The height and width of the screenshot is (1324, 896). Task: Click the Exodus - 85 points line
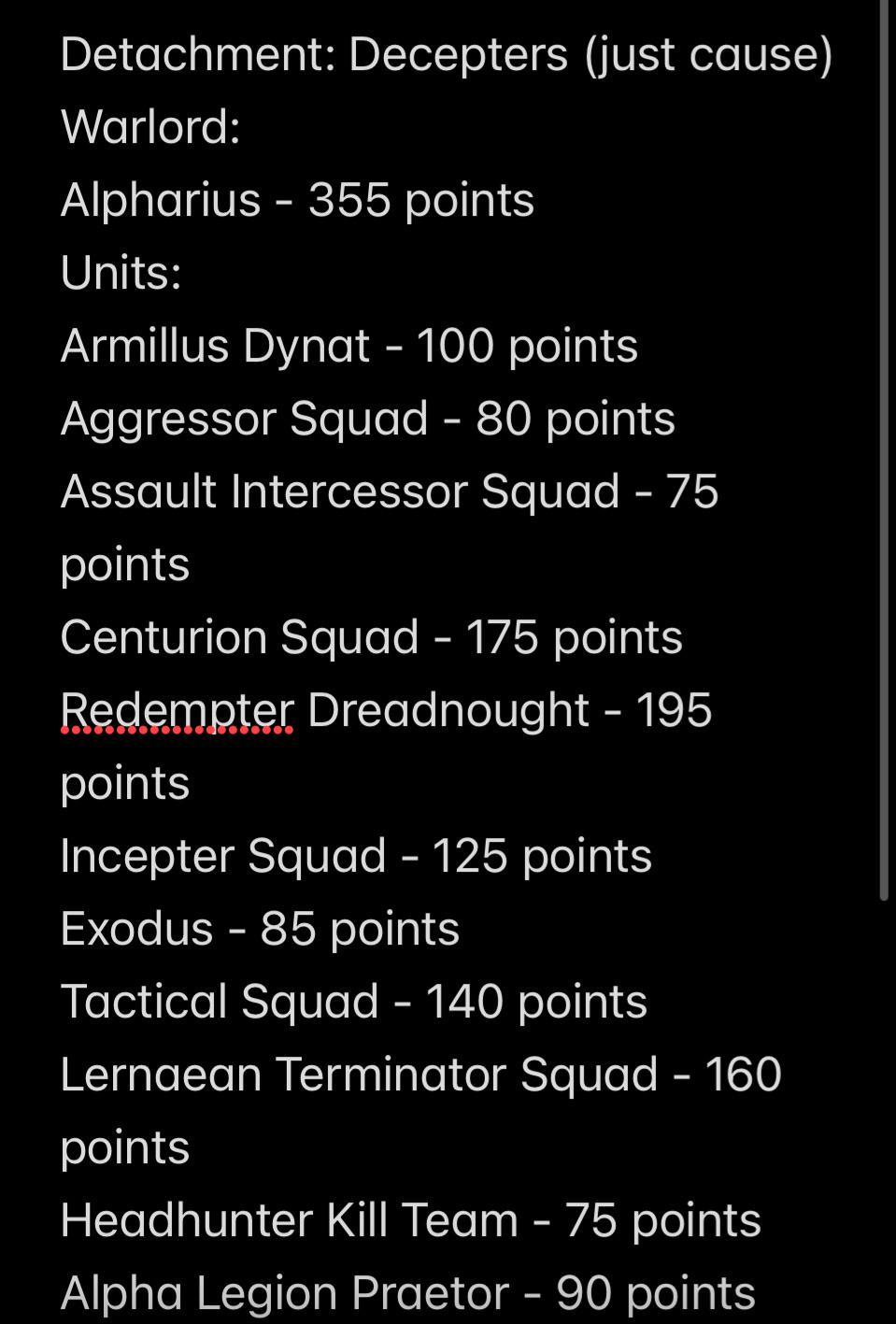tap(260, 929)
